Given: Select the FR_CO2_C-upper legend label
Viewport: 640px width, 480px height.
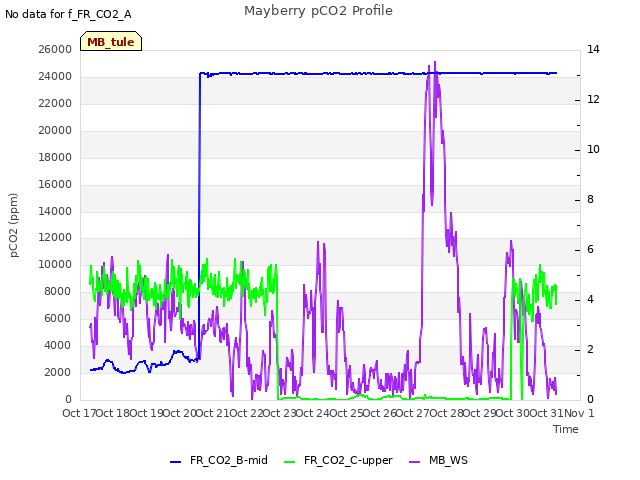Looking at the screenshot, I should click(348, 460).
